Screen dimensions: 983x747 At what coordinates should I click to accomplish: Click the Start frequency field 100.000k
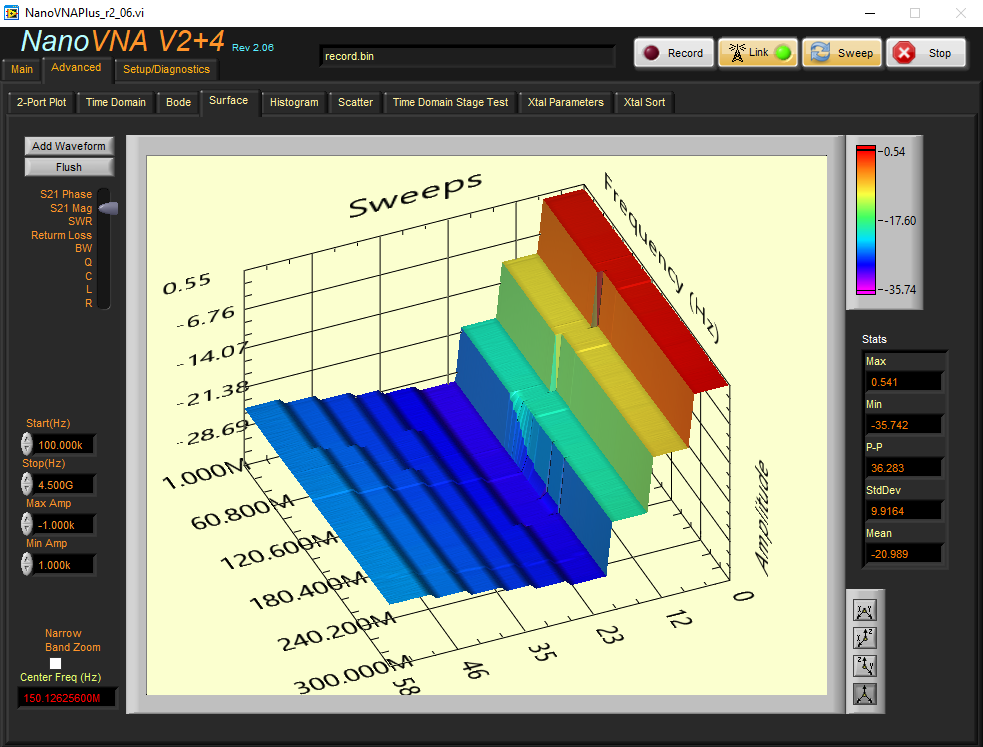65,445
